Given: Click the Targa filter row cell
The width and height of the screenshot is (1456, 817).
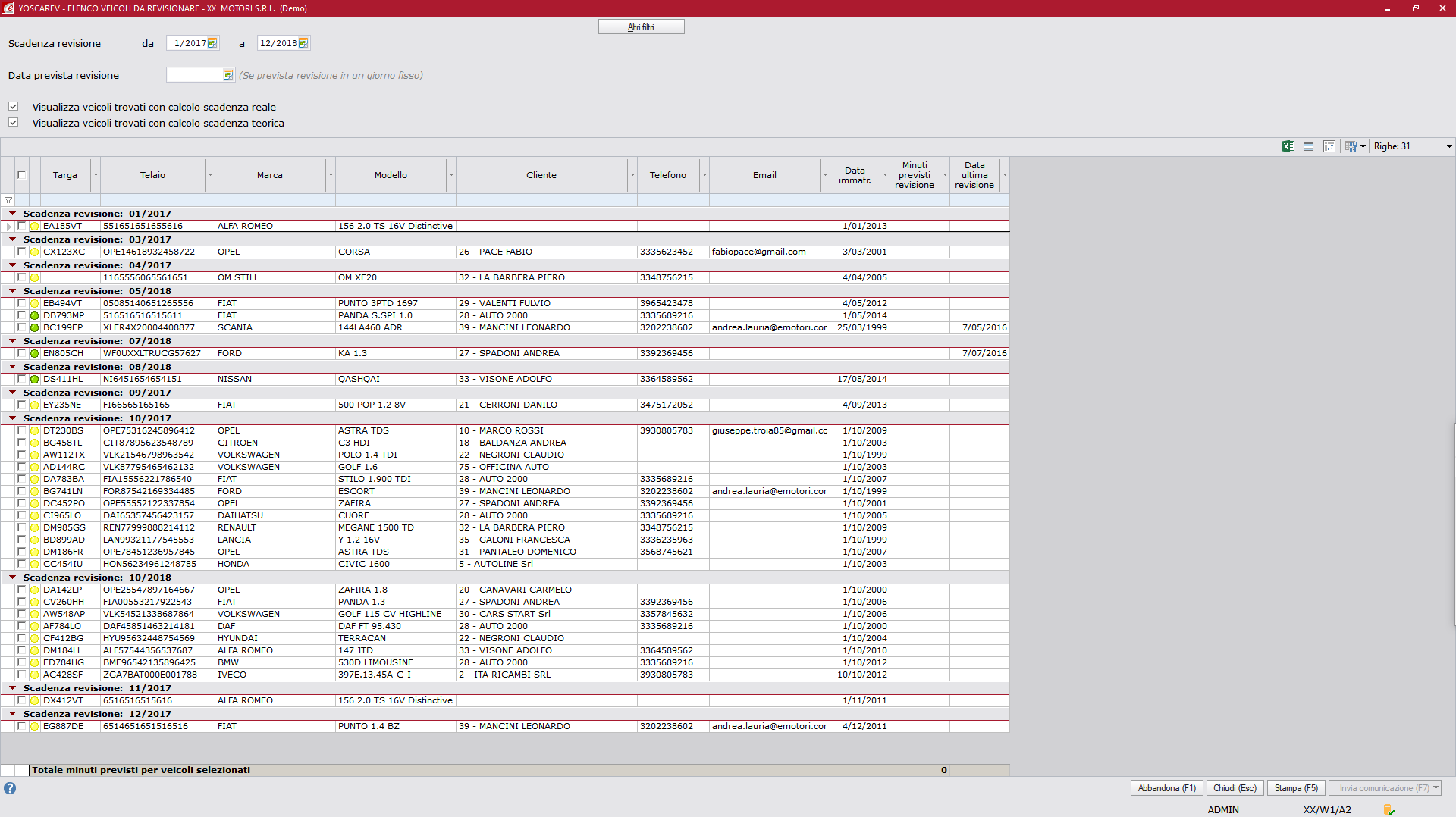Looking at the screenshot, I should click(x=70, y=200).
